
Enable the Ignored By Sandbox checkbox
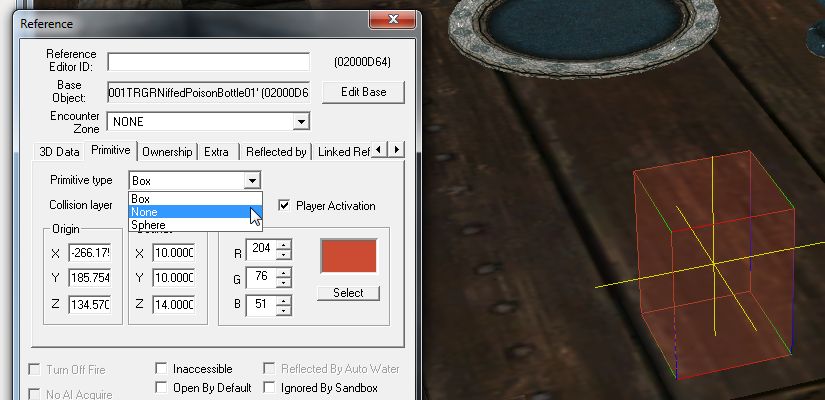pyautogui.click(x=269, y=388)
